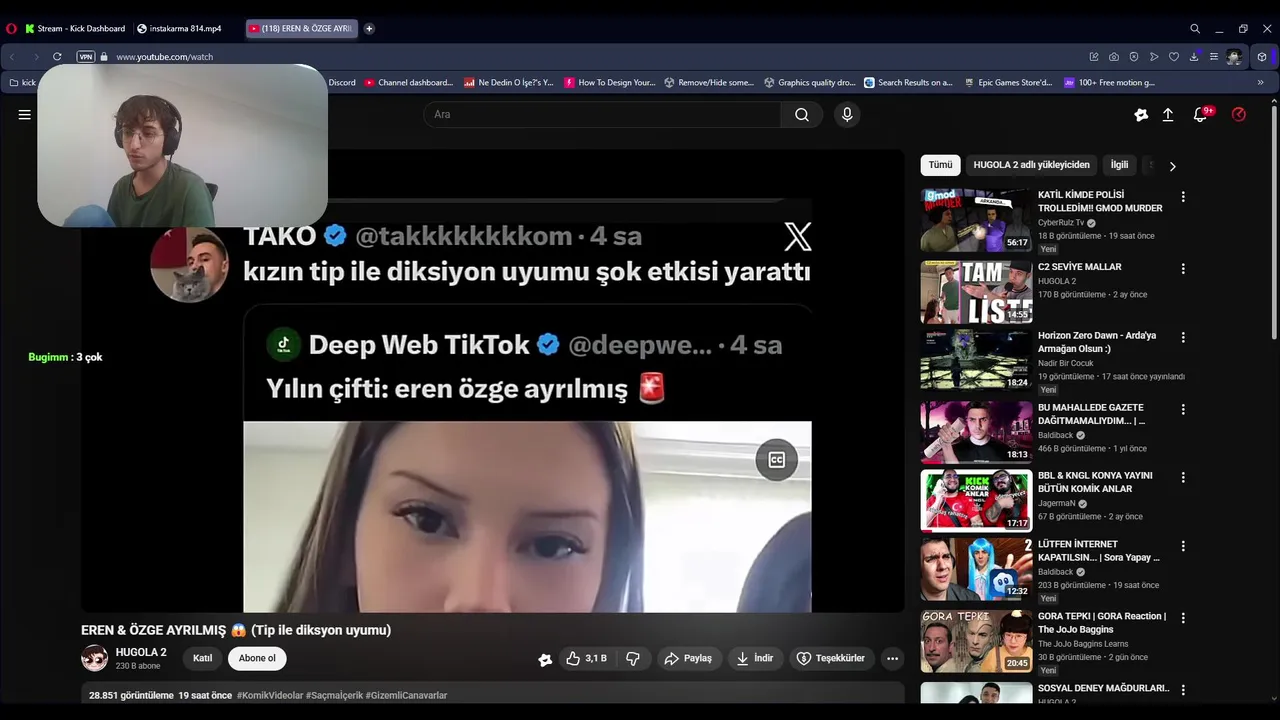The height and width of the screenshot is (720, 1280).
Task: Open YouTube notifications bell
Action: [x=1200, y=115]
